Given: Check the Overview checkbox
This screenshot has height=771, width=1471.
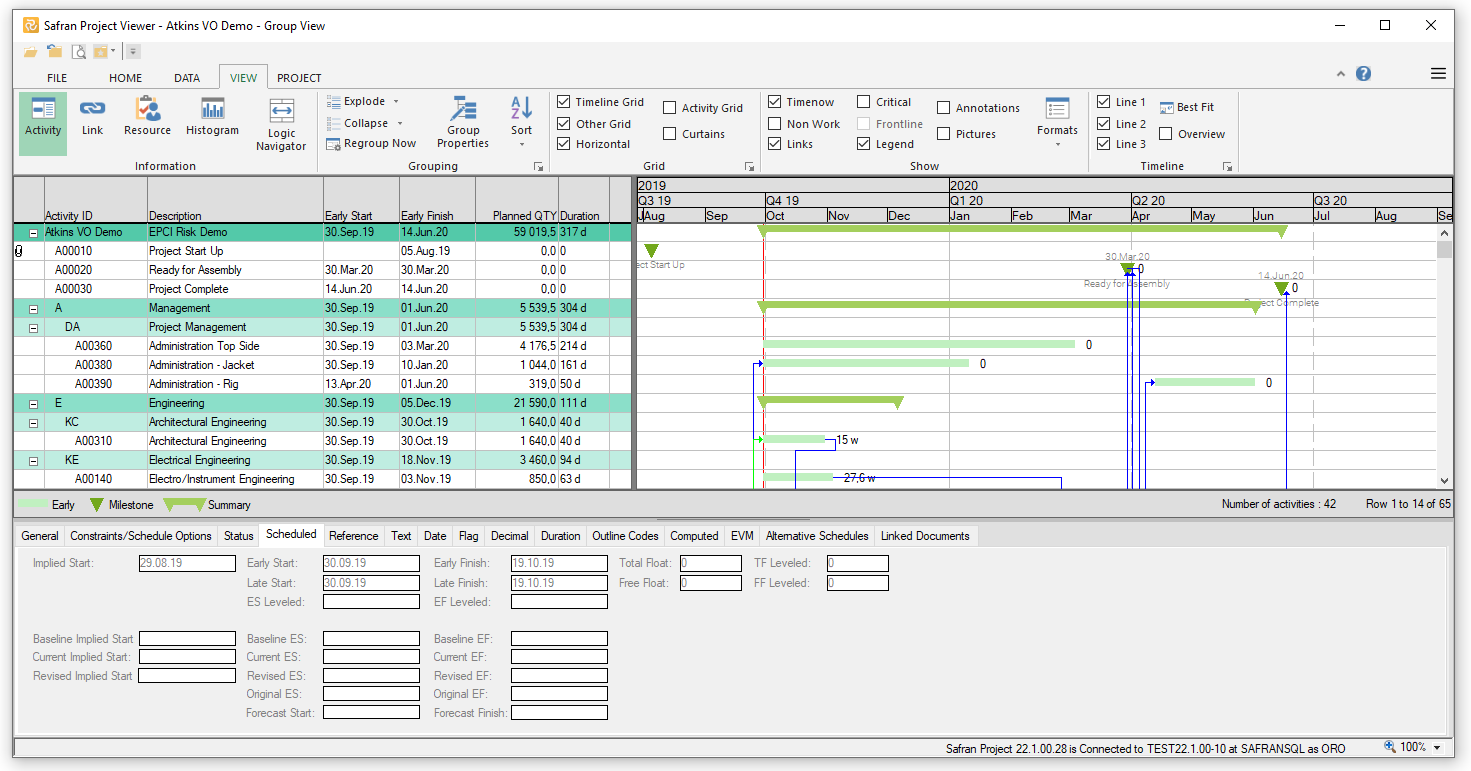Looking at the screenshot, I should pos(1166,134).
